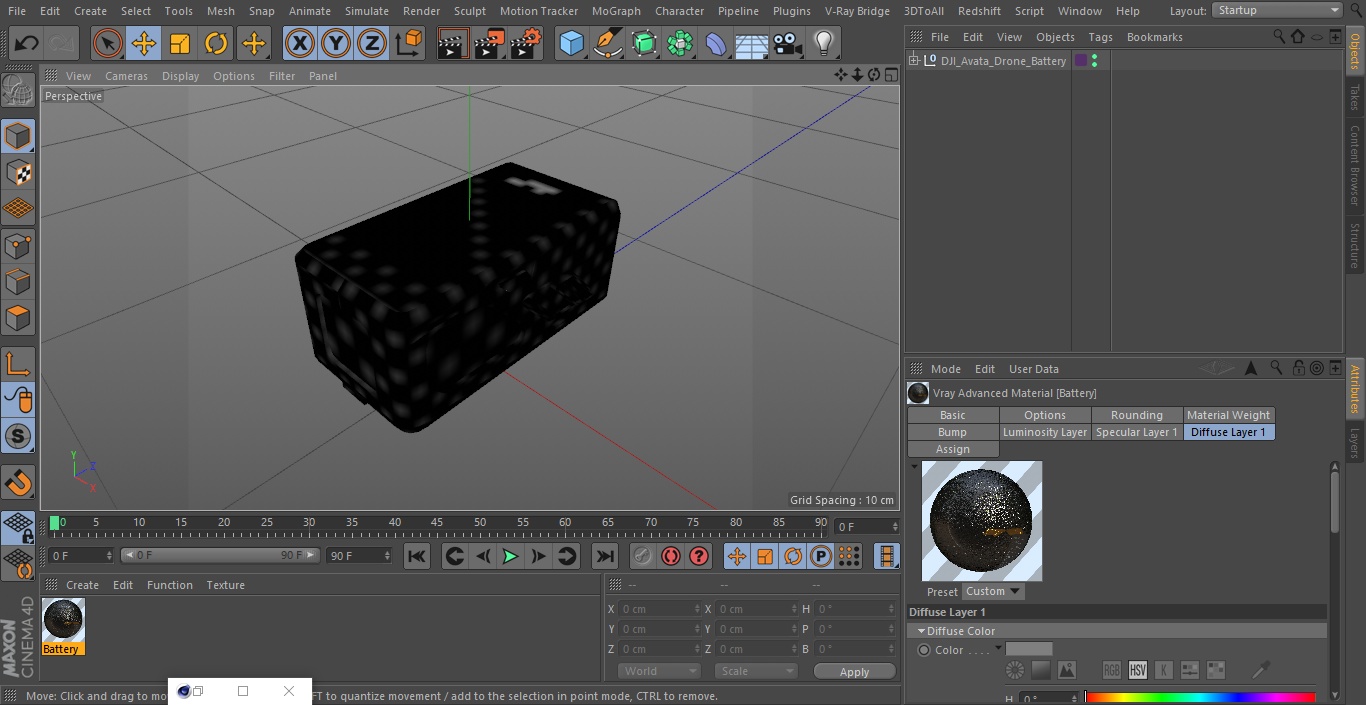
Task: Click the deformer icon
Action: [716, 44]
